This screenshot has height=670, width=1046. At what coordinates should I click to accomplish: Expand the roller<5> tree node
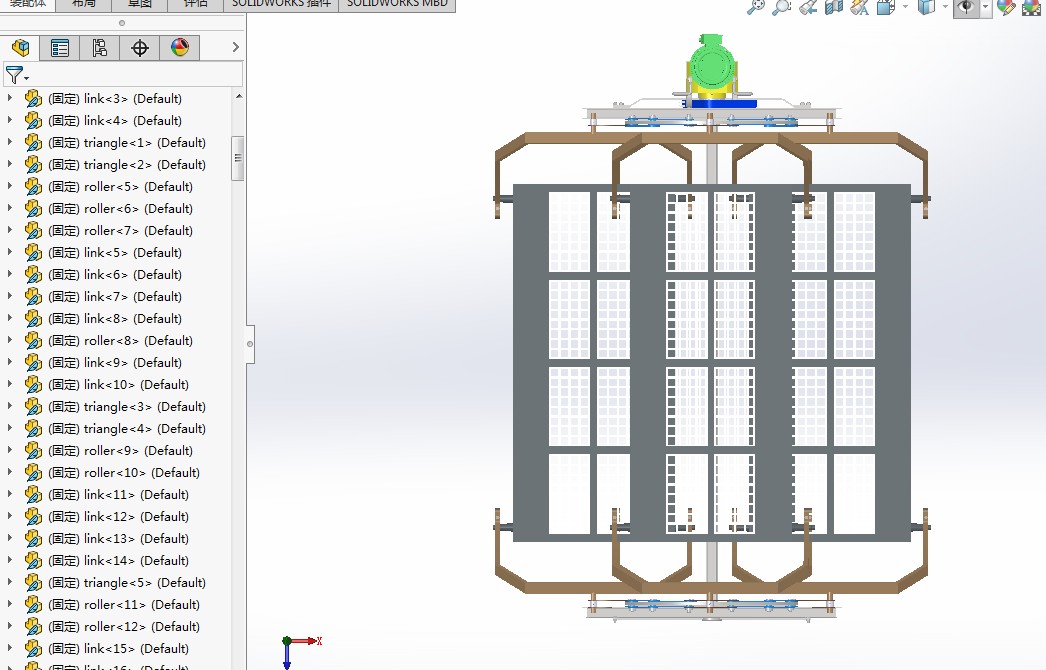point(10,186)
